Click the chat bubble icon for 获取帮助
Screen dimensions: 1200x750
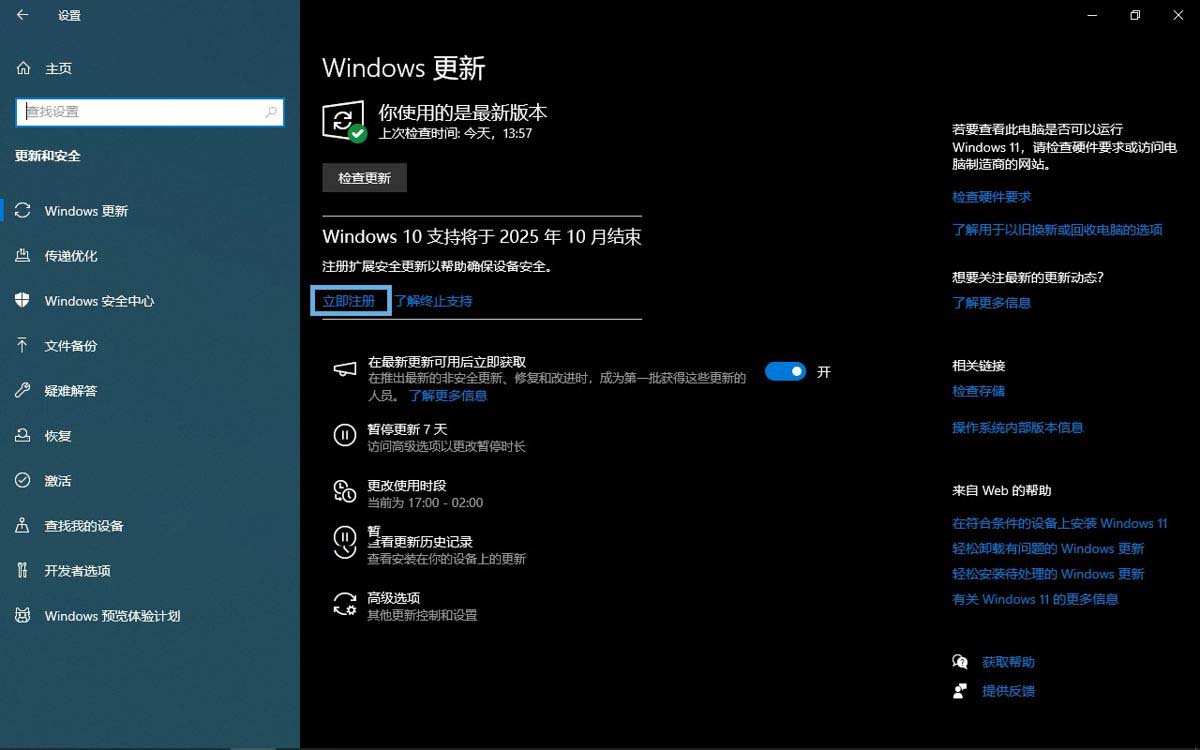click(x=961, y=662)
